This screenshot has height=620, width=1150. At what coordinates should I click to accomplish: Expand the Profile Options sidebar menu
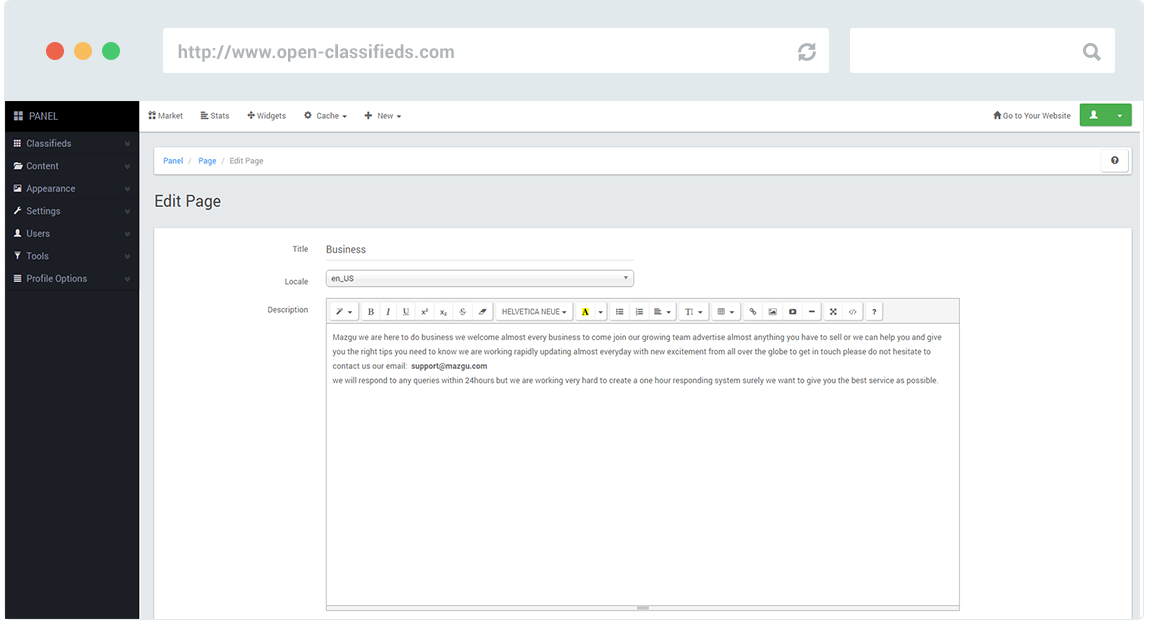[x=72, y=279]
